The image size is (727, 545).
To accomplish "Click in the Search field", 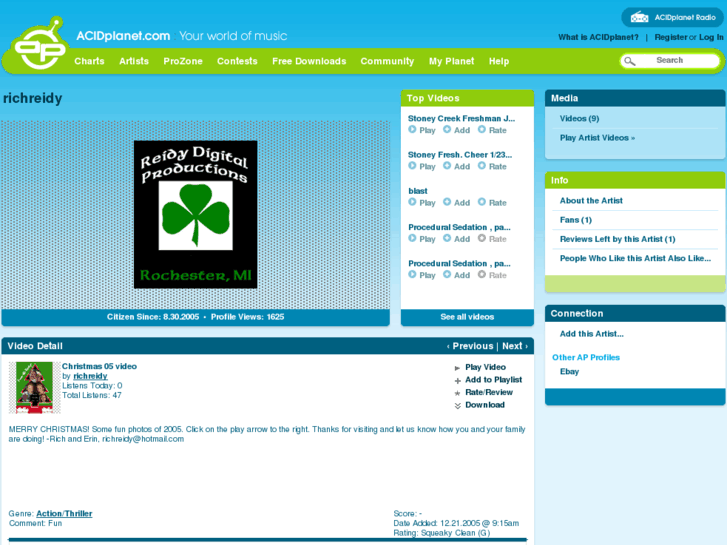I will click(x=670, y=61).
